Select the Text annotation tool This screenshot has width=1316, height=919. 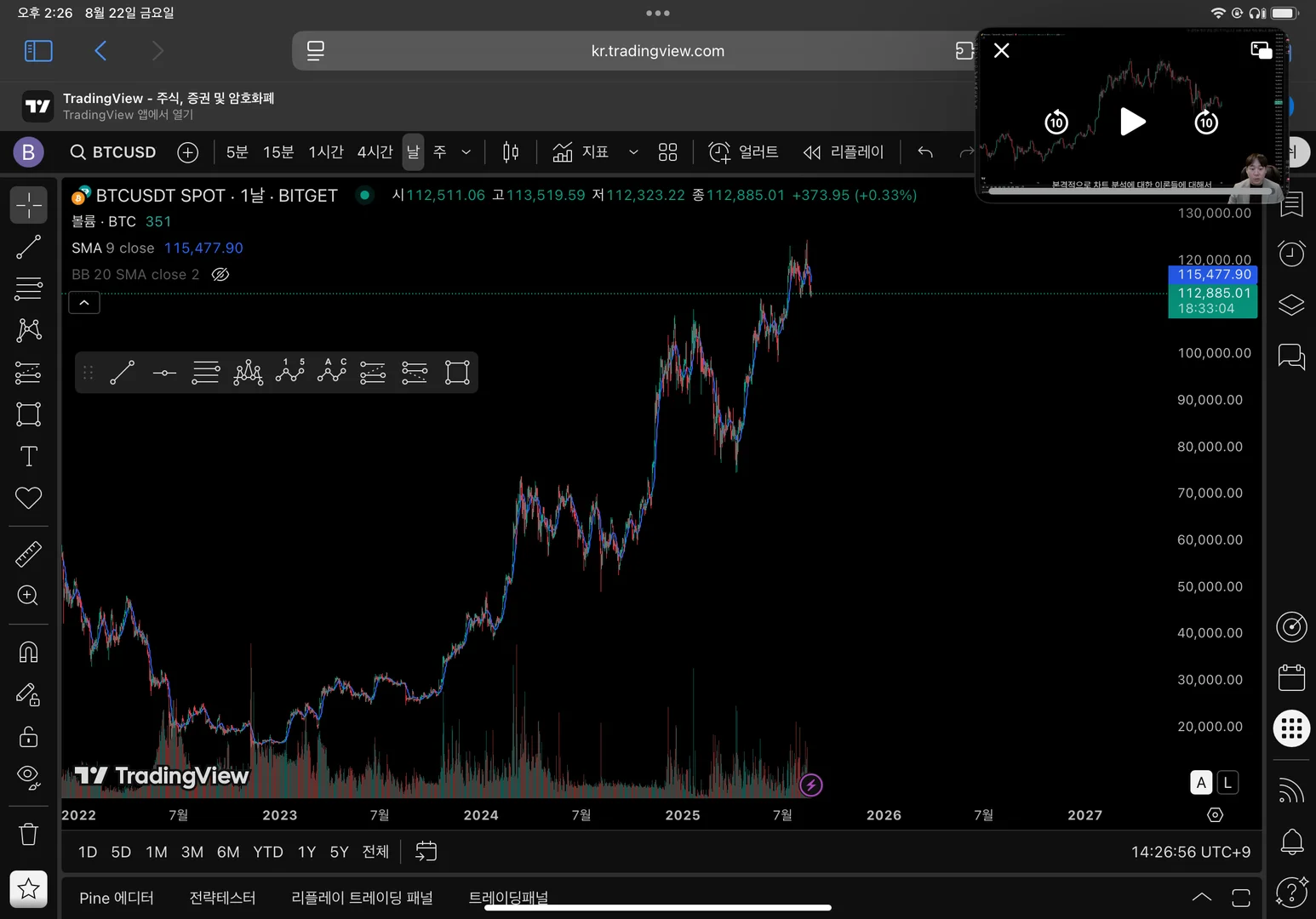point(29,456)
